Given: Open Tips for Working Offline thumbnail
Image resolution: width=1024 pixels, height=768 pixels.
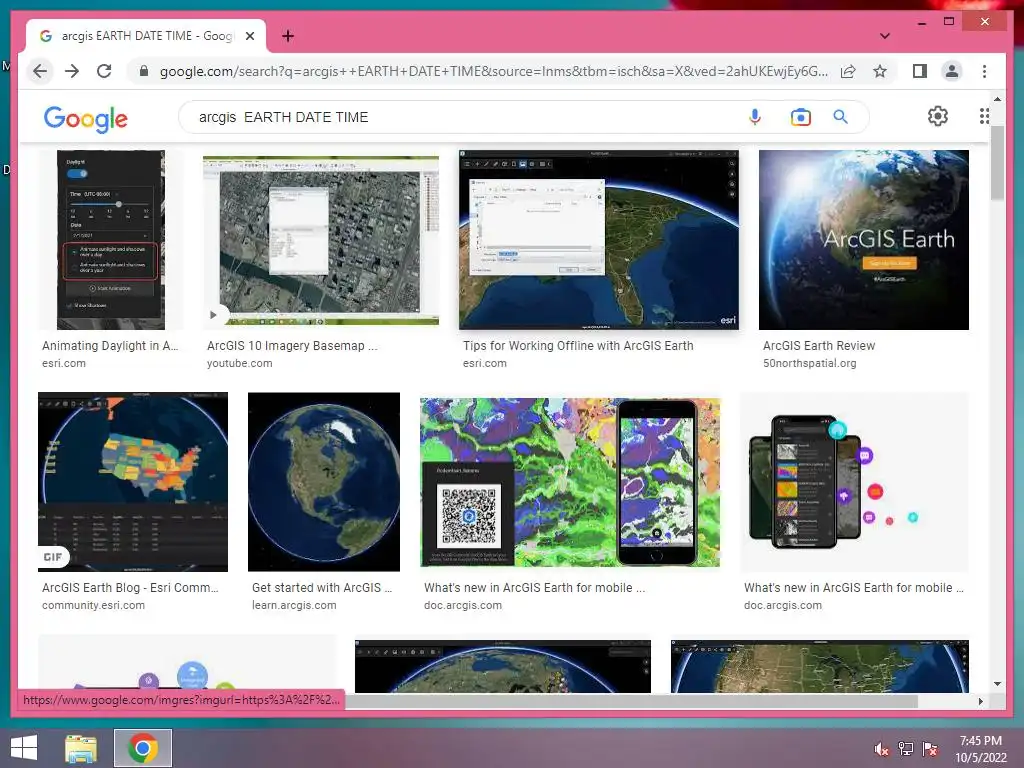Looking at the screenshot, I should tap(599, 240).
